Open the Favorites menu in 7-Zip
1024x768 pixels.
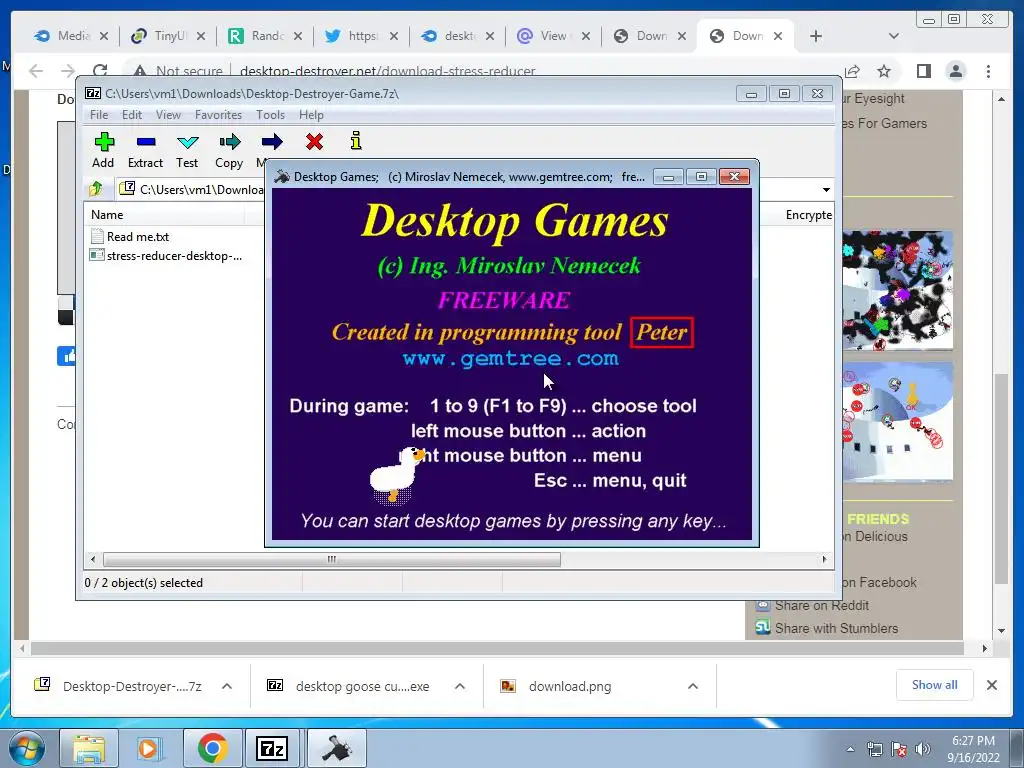coord(218,115)
